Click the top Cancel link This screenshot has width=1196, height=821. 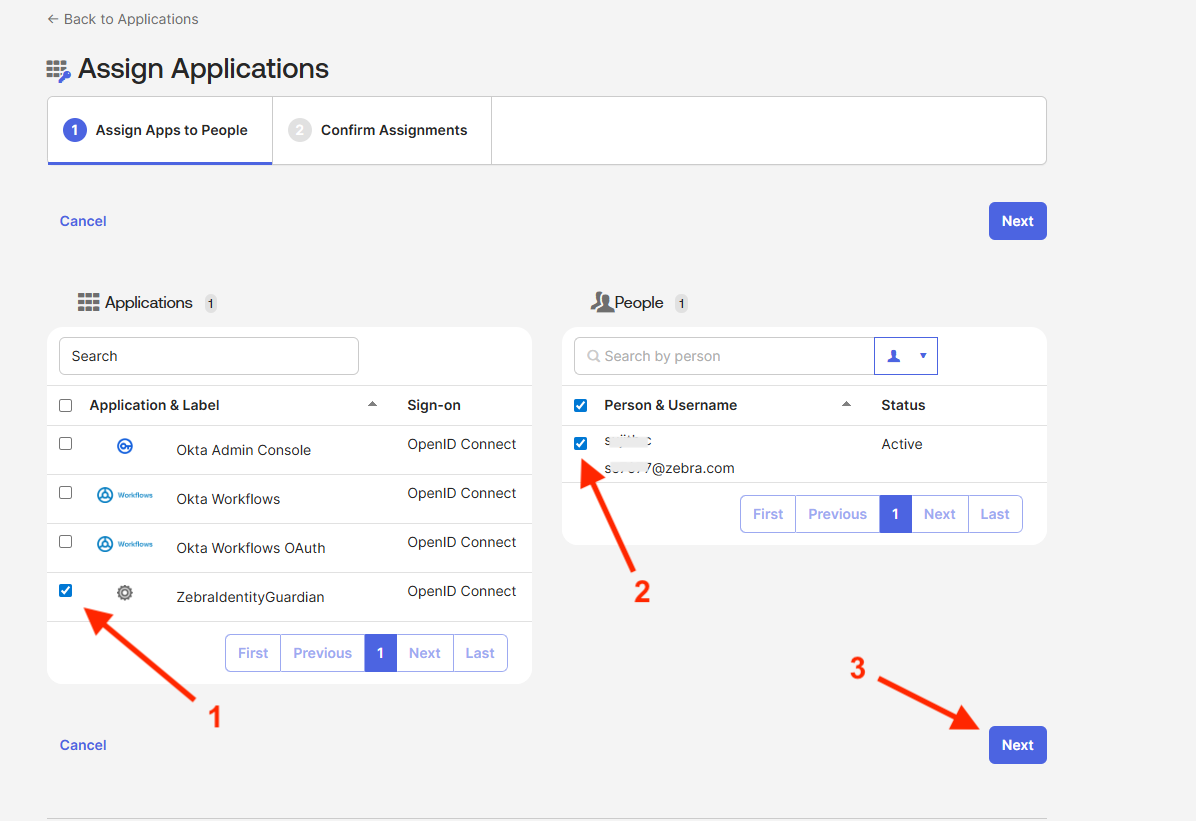click(x=83, y=221)
